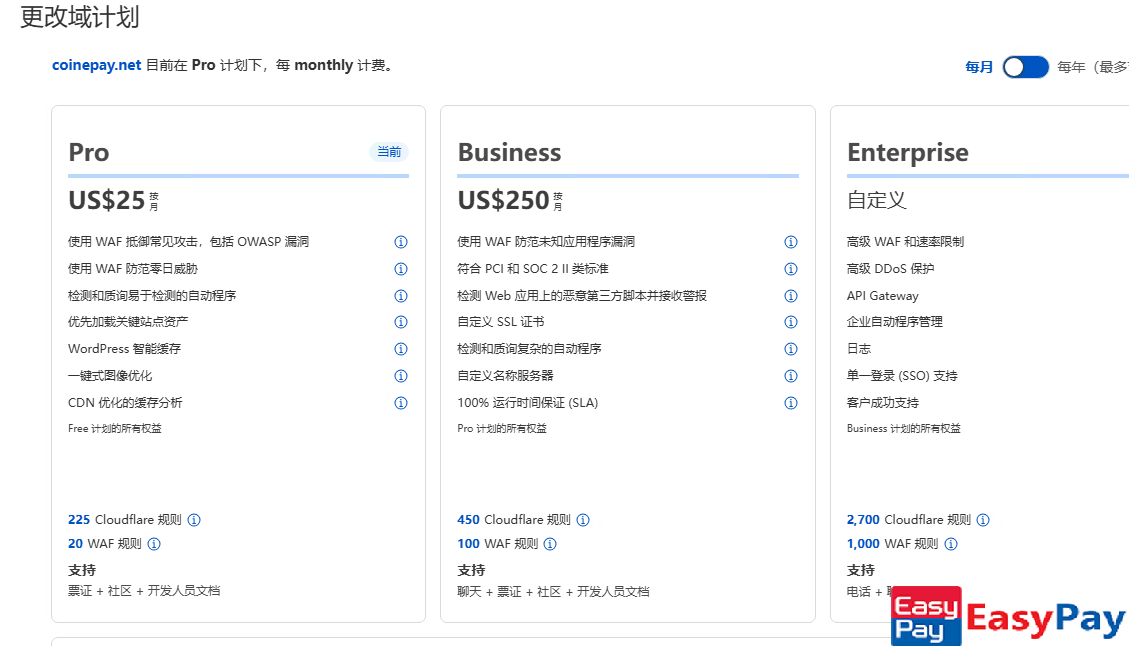Click the 自定义 price under Enterprise
This screenshot has height=646, width=1129.
tap(876, 200)
